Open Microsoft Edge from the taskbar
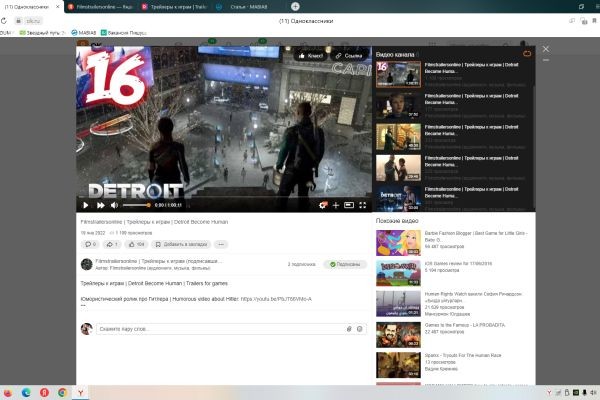600x400 pixels. (x=26, y=393)
